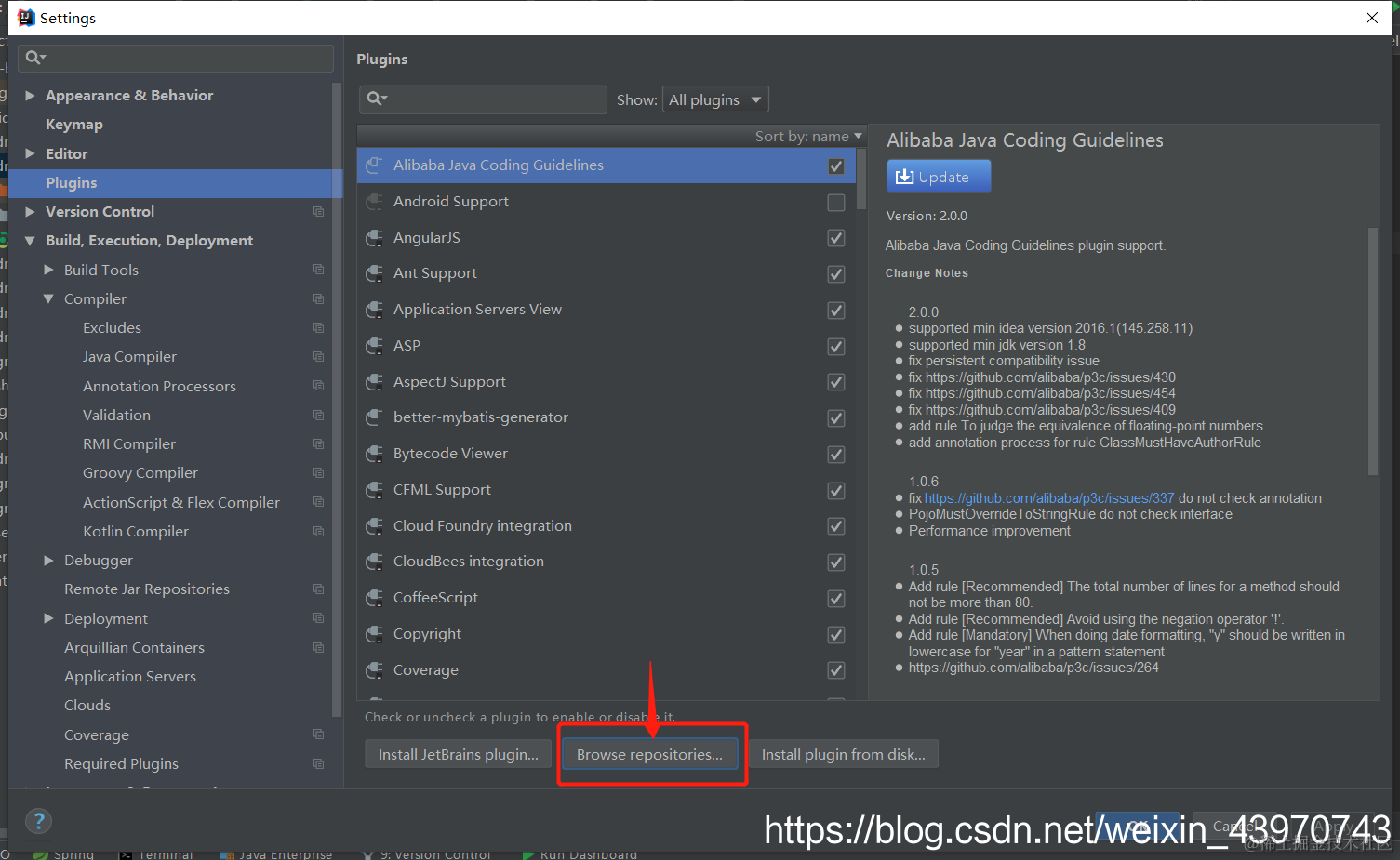Open the p3c issues 337 link
Screen dimensions: 1400x860
click(x=1049, y=498)
